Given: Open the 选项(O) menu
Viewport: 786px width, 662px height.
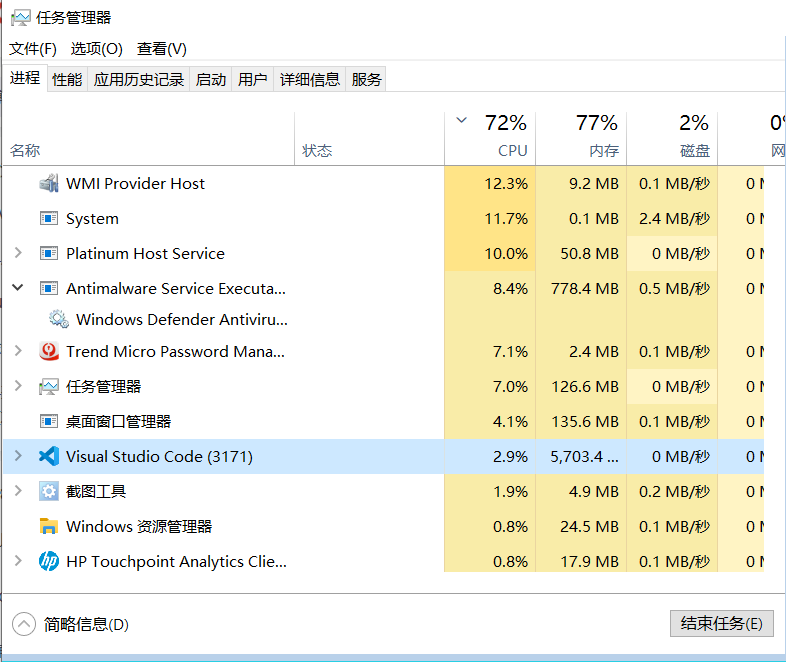Looking at the screenshot, I should tap(97, 49).
